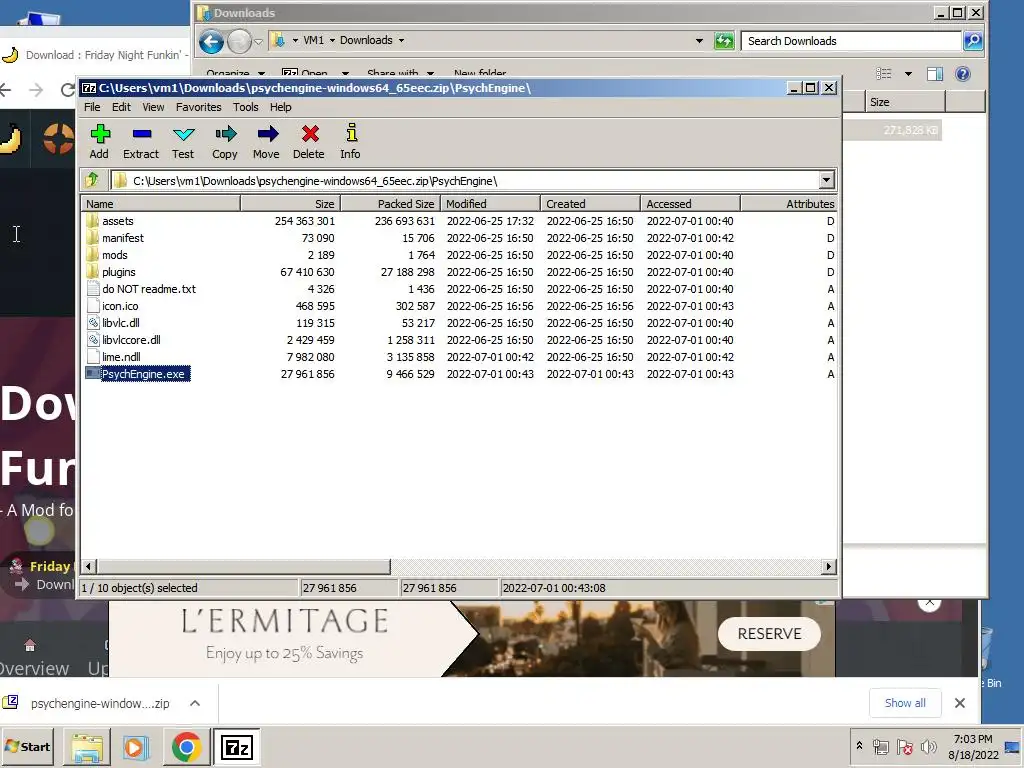Open the Edit menu in 7-Zip
The image size is (1024, 768).
pos(121,107)
